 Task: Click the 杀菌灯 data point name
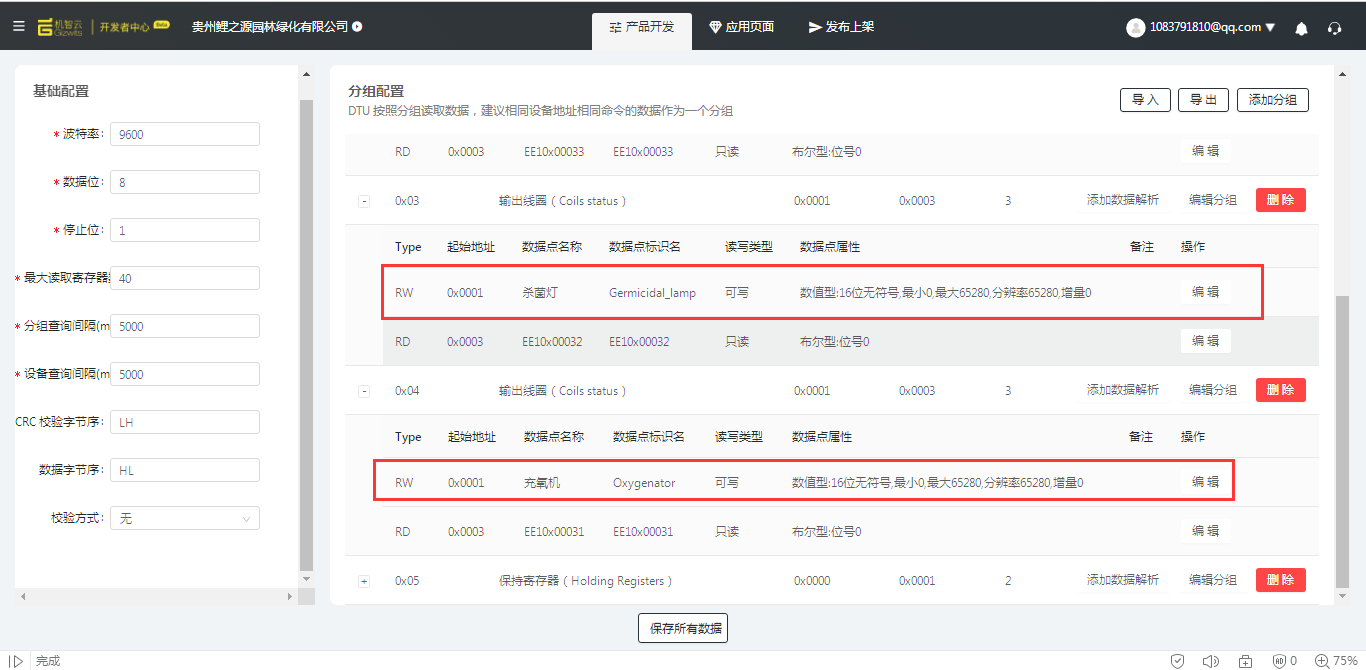[x=538, y=293]
